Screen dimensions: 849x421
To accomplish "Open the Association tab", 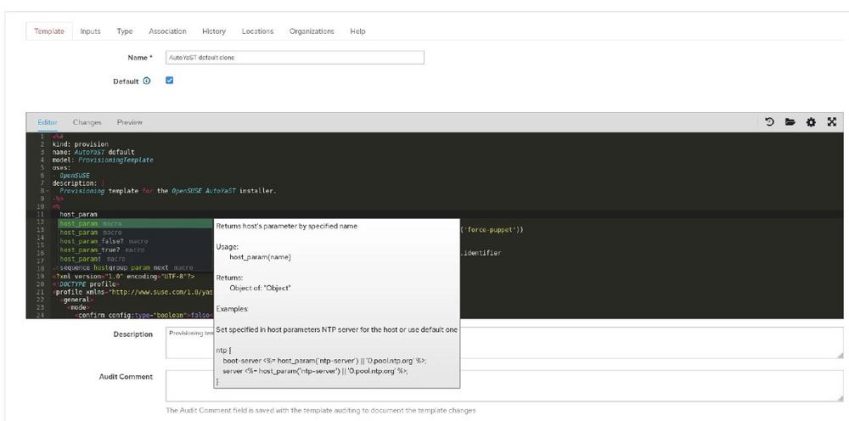I will (x=167, y=31).
